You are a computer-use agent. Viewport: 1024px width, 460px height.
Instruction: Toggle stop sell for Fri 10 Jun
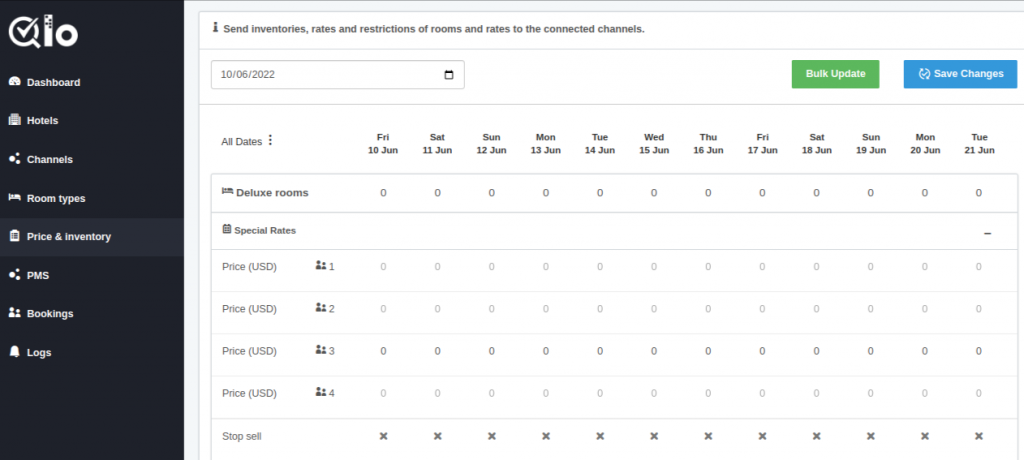click(x=383, y=436)
